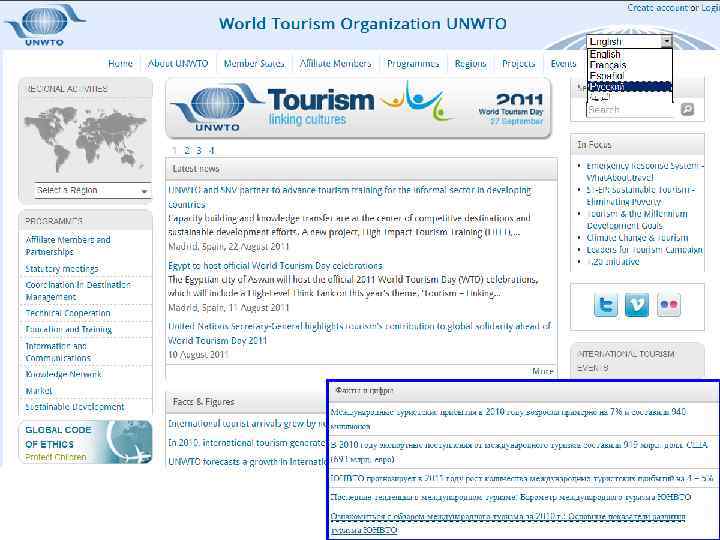
Task: Open International tourist arrivals grew fact link
Action: tap(247, 423)
